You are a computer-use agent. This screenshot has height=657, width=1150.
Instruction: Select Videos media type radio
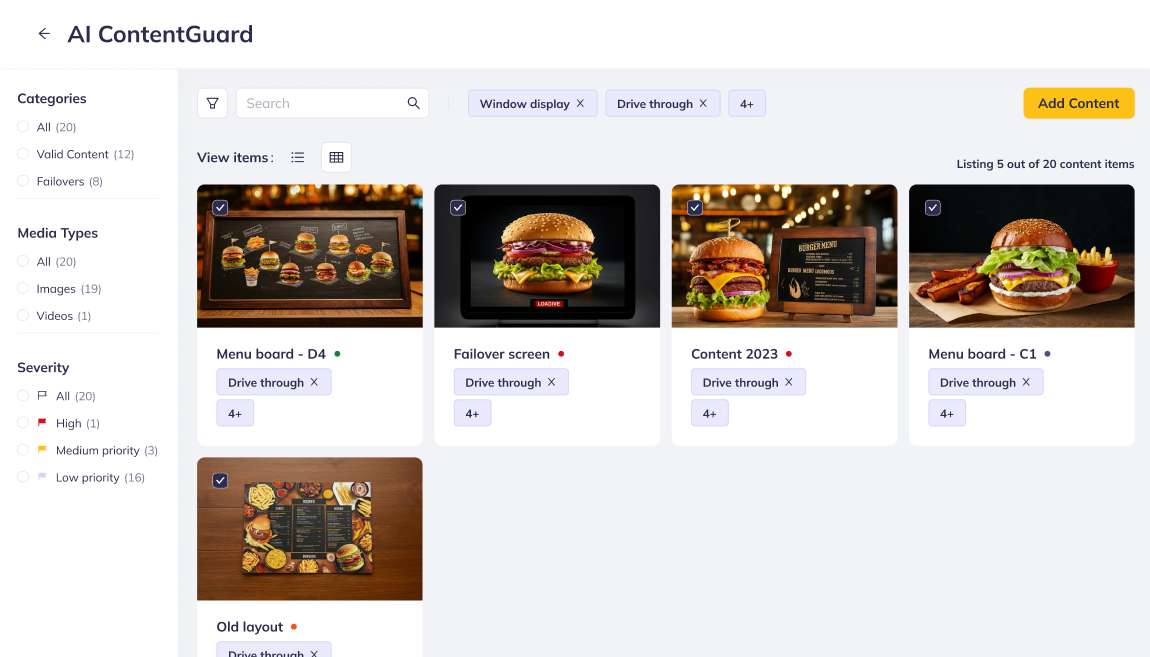23,315
